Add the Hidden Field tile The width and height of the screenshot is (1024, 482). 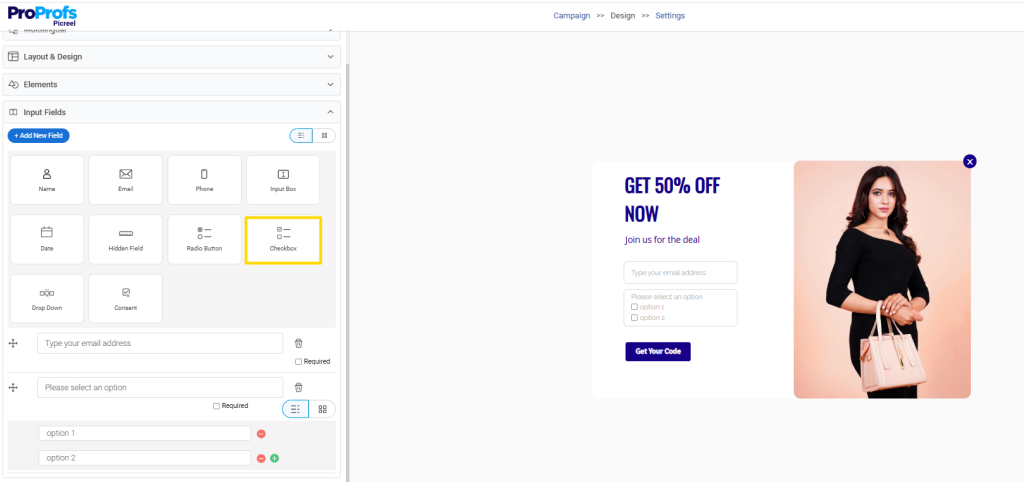click(125, 240)
